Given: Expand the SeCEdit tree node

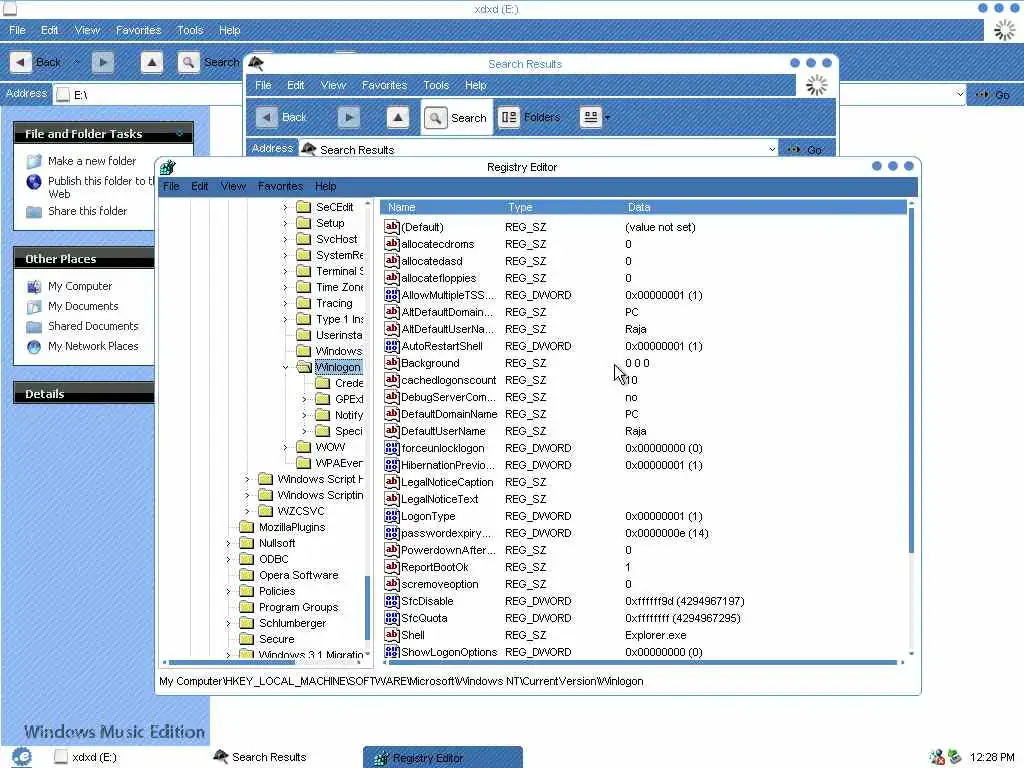Looking at the screenshot, I should pos(285,207).
